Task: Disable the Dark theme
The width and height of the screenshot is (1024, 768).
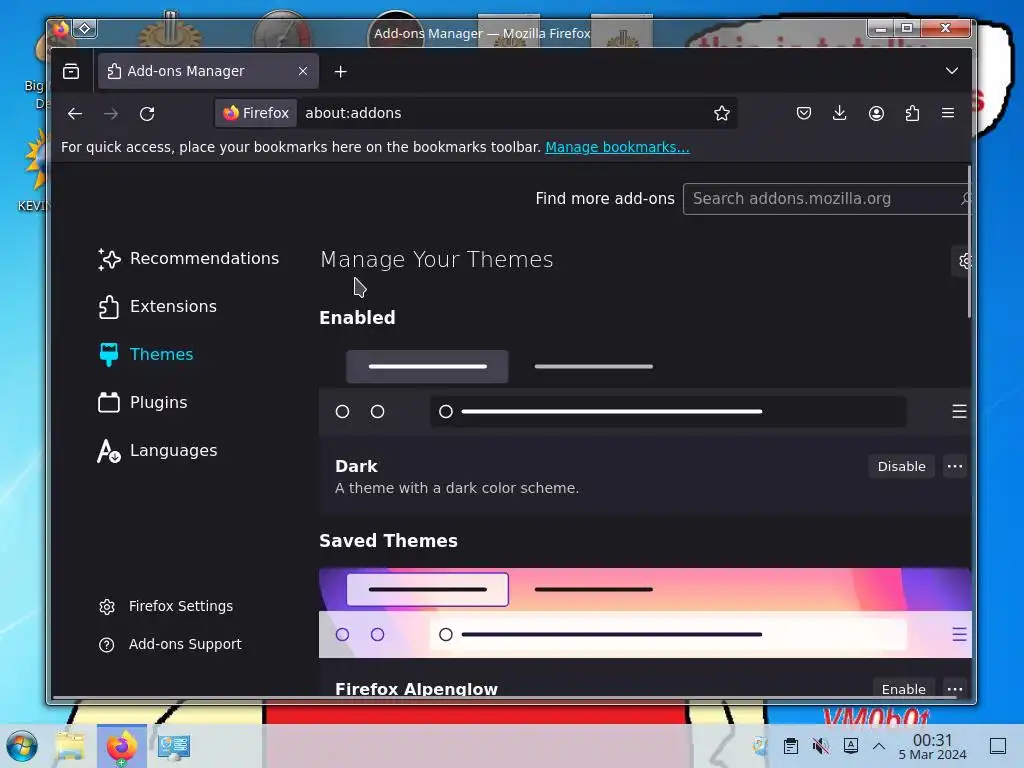Action: click(x=901, y=466)
